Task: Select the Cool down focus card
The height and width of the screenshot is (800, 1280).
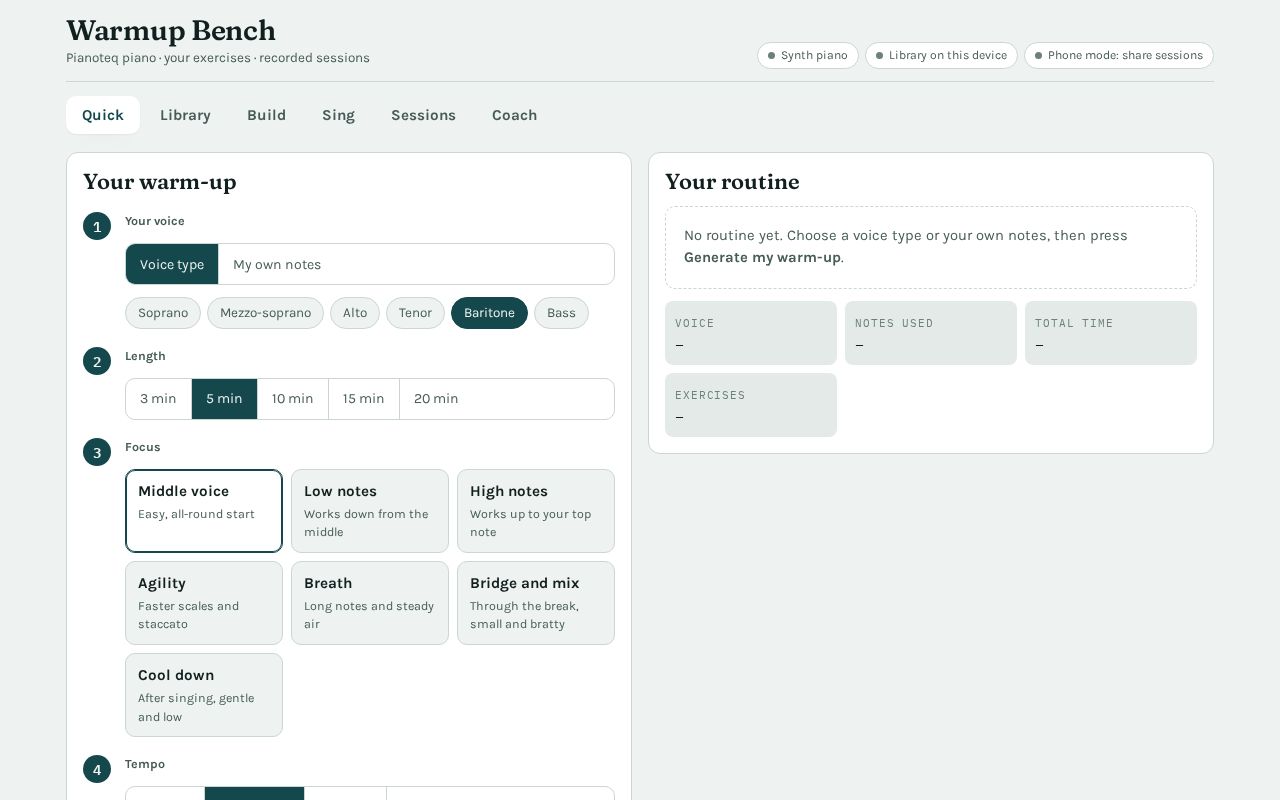Action: click(204, 695)
